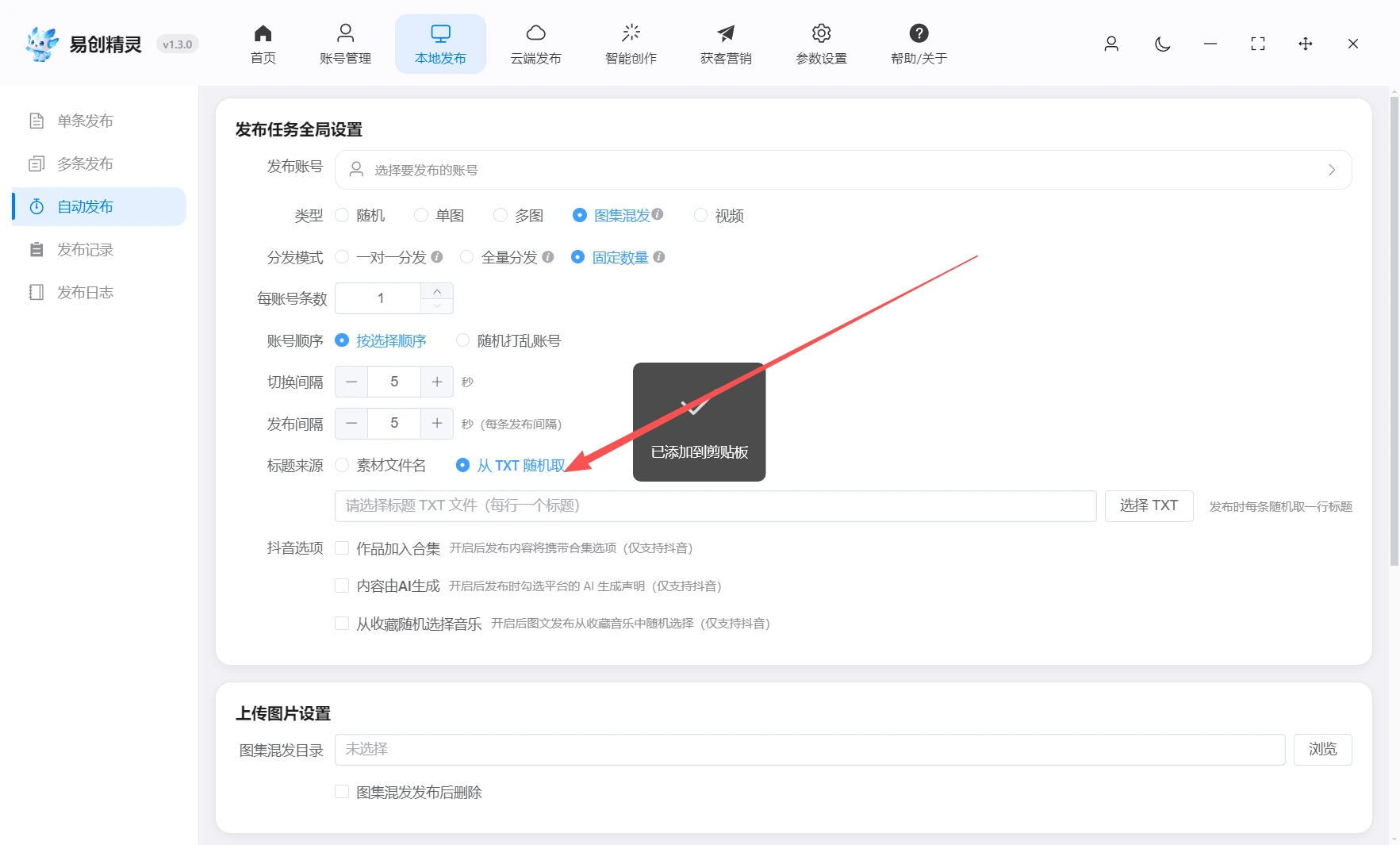Open the 云端发布 tab
This screenshot has height=845, width=1400.
point(535,44)
